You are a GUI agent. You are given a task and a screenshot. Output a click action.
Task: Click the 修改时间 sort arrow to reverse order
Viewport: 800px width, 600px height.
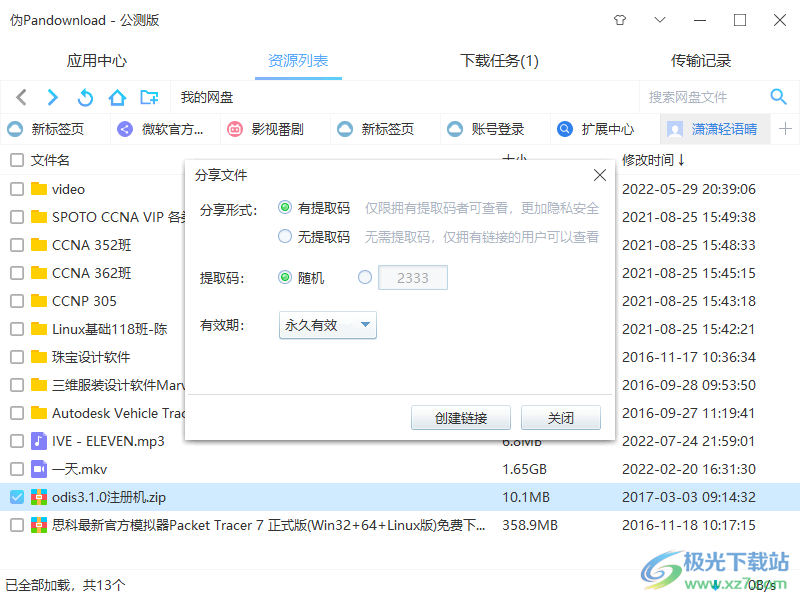click(680, 159)
